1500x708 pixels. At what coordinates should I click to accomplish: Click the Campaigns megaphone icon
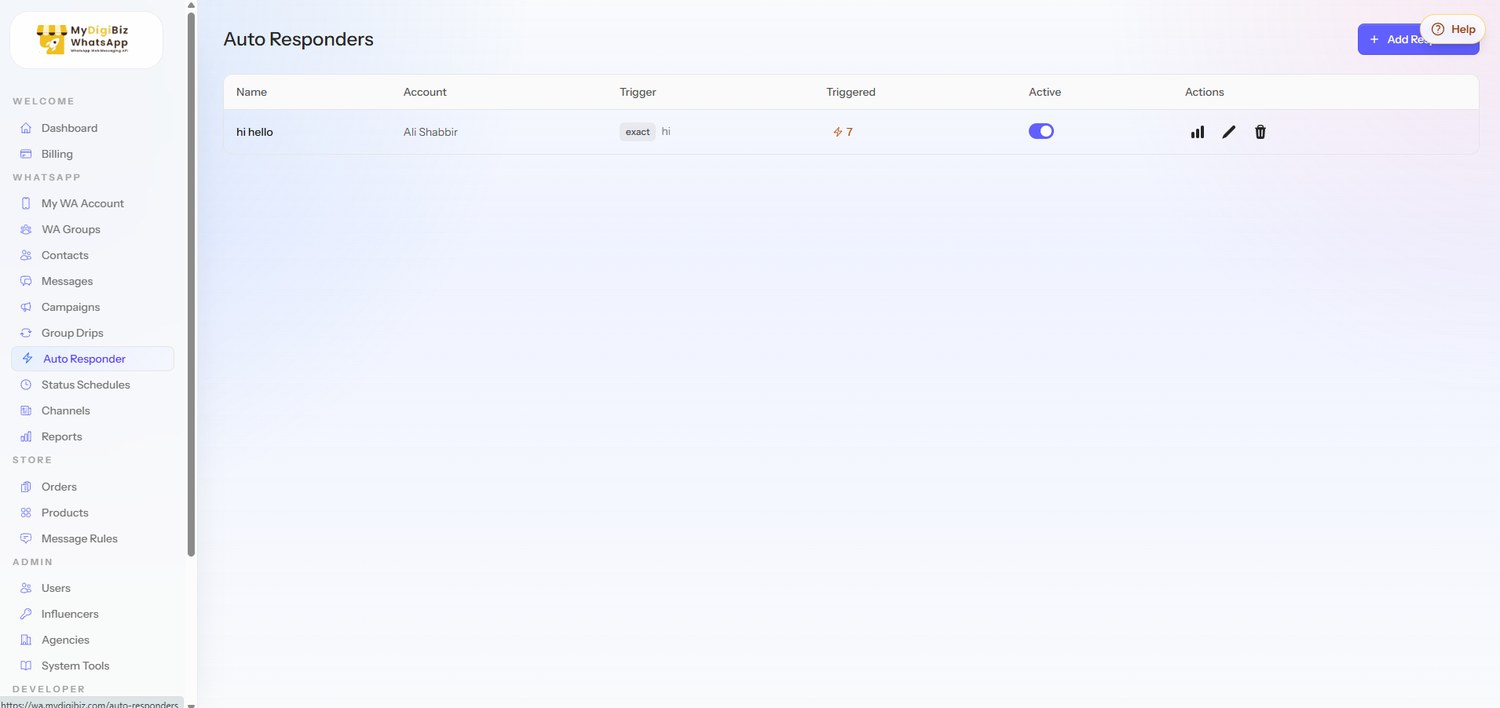pyautogui.click(x=26, y=307)
